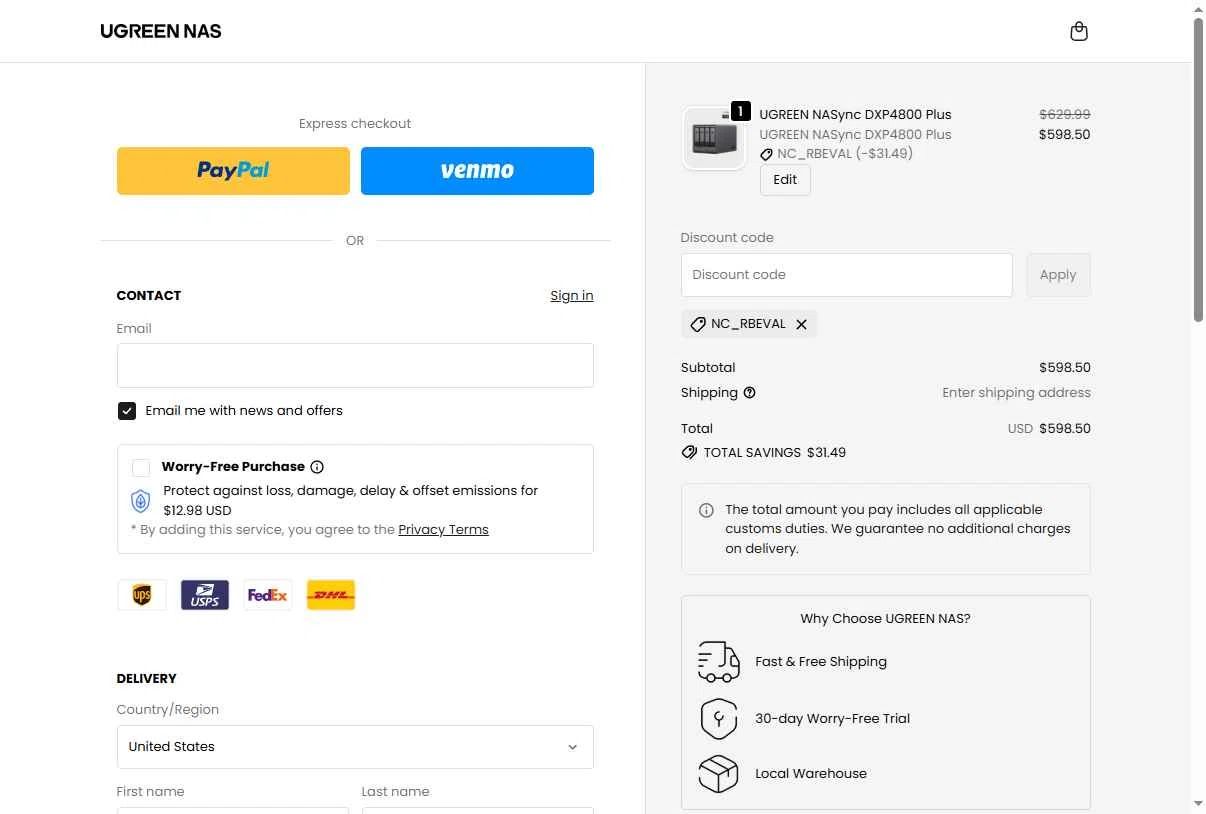The image size is (1206, 814).
Task: Remove the NC_RBEVAL discount code
Action: tap(801, 324)
